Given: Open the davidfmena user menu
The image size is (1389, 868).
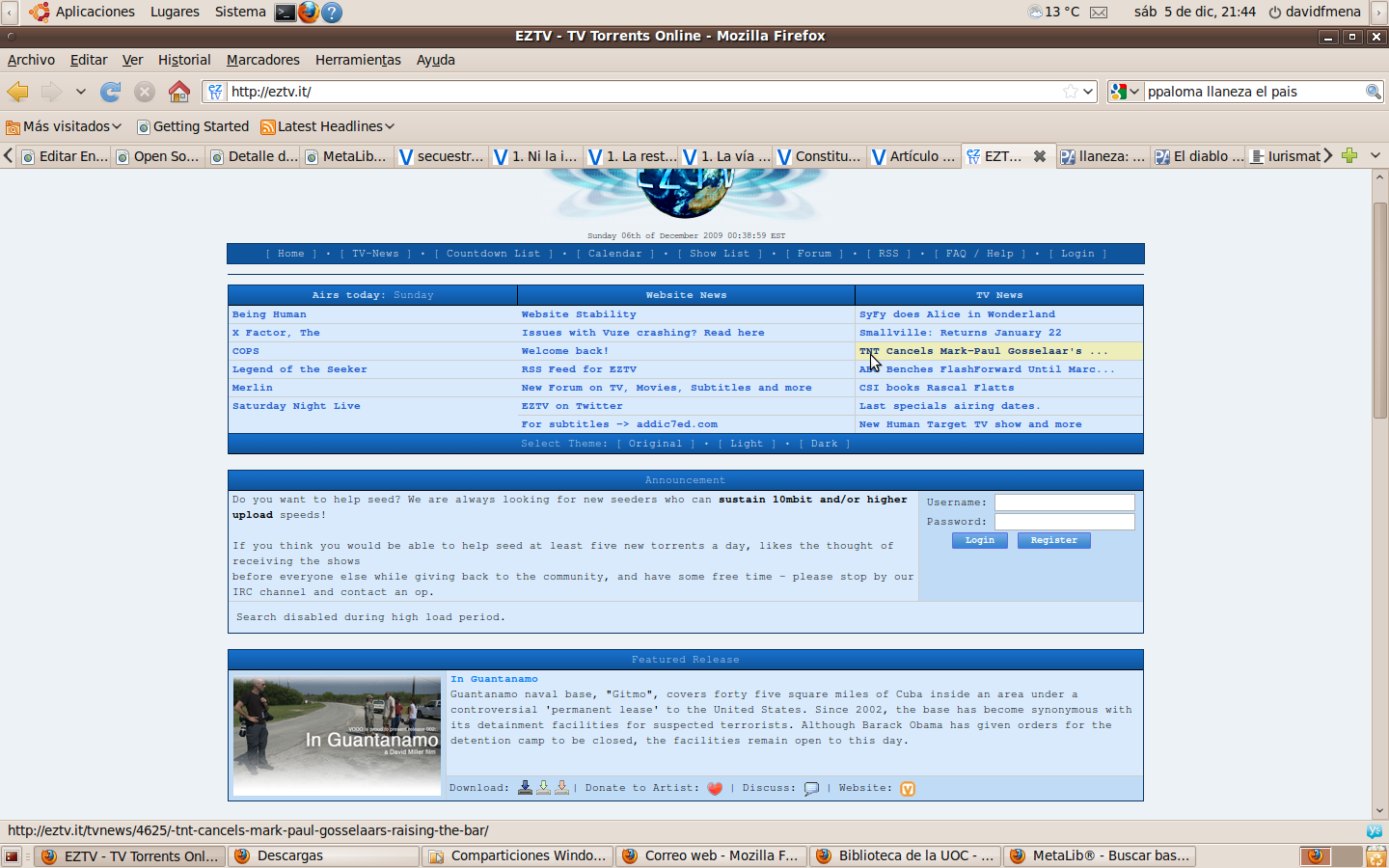Looking at the screenshot, I should pyautogui.click(x=1315, y=12).
